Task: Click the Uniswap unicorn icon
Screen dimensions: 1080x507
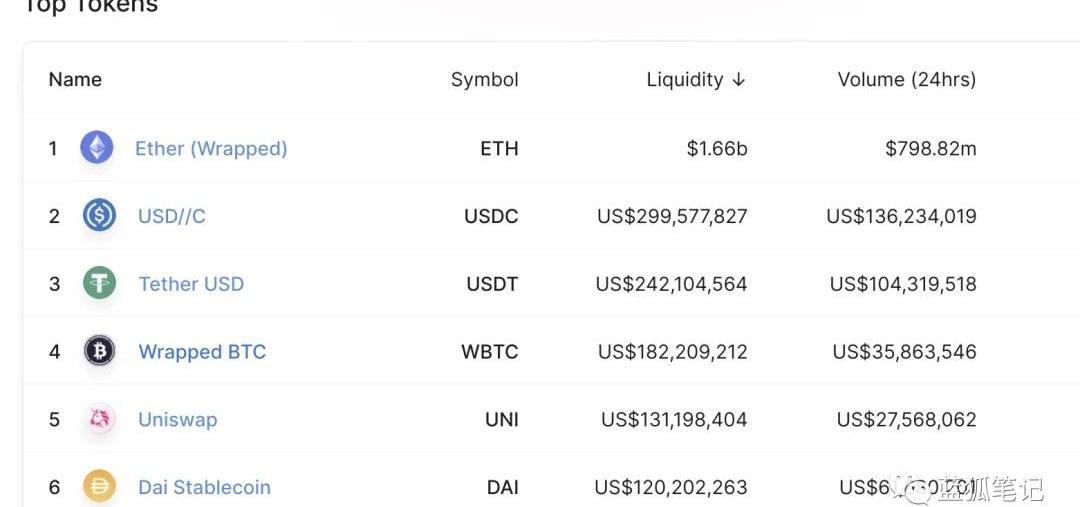Action: [99, 419]
